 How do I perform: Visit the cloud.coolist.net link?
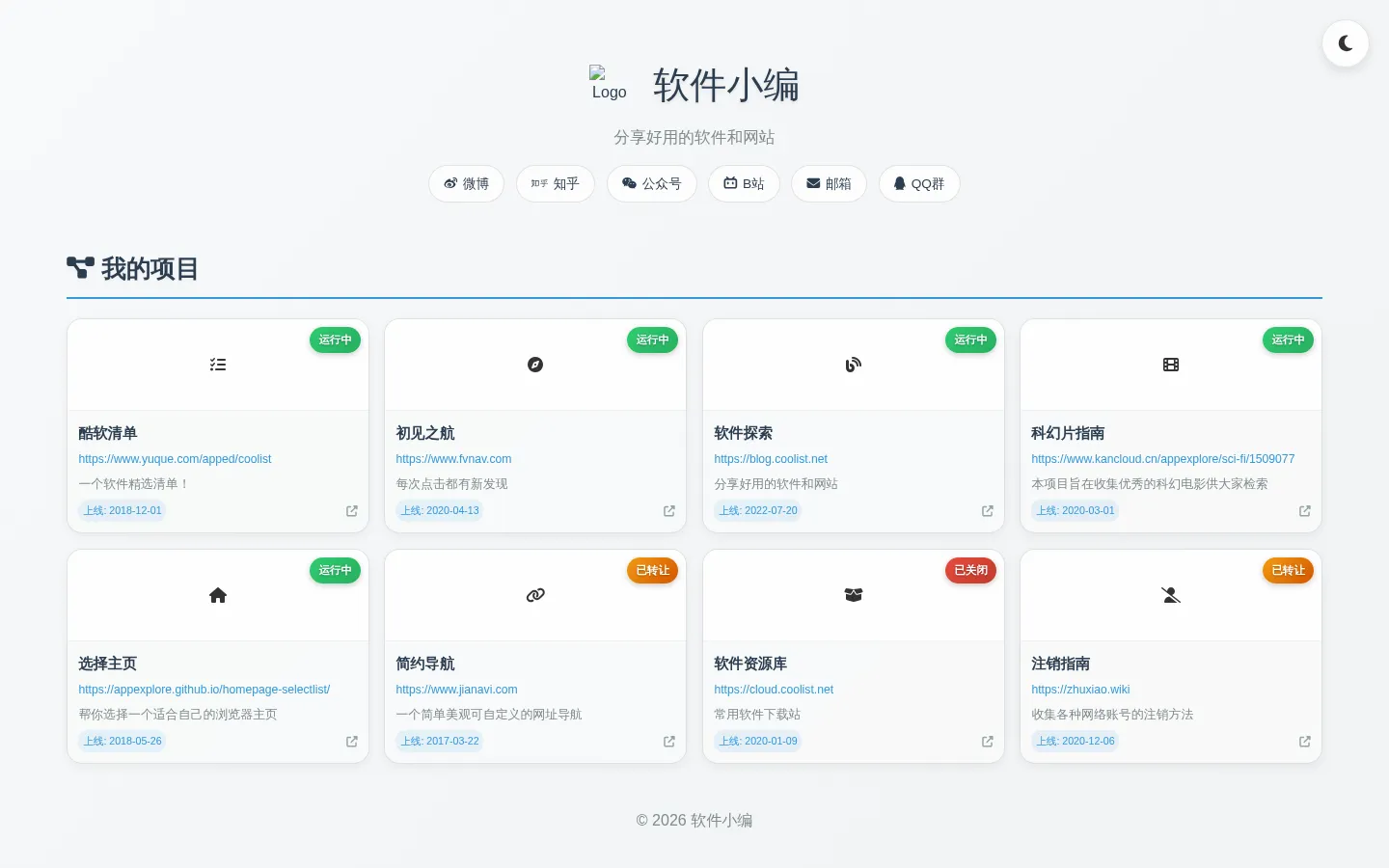pos(774,690)
